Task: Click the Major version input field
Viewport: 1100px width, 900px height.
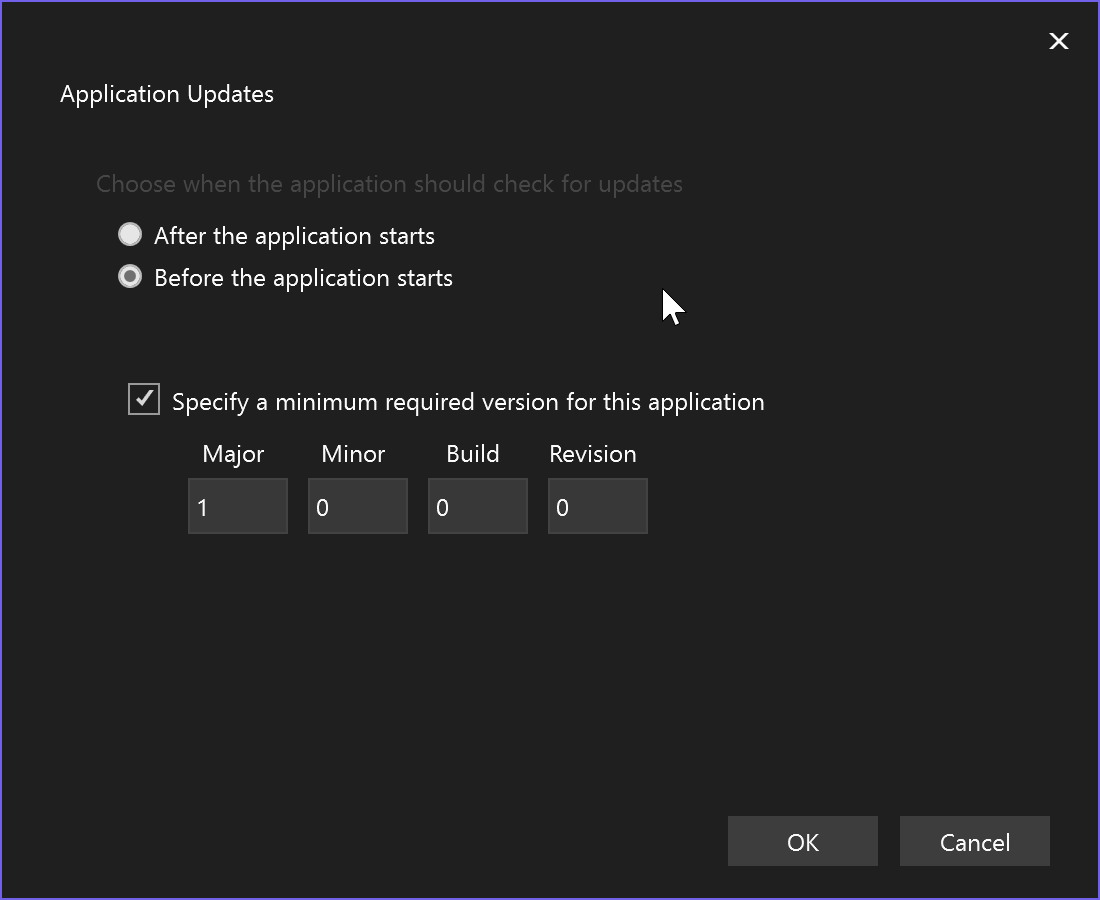Action: pos(238,506)
